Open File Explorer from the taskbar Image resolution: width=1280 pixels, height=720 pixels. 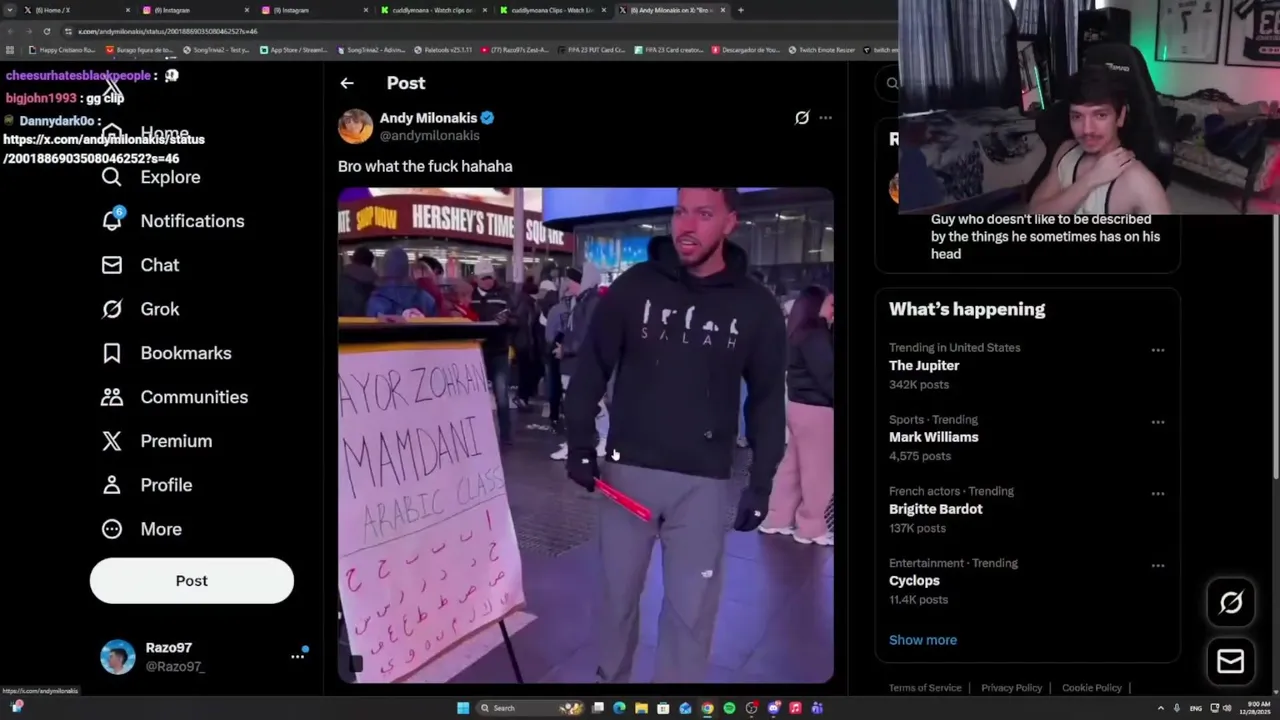[x=641, y=708]
